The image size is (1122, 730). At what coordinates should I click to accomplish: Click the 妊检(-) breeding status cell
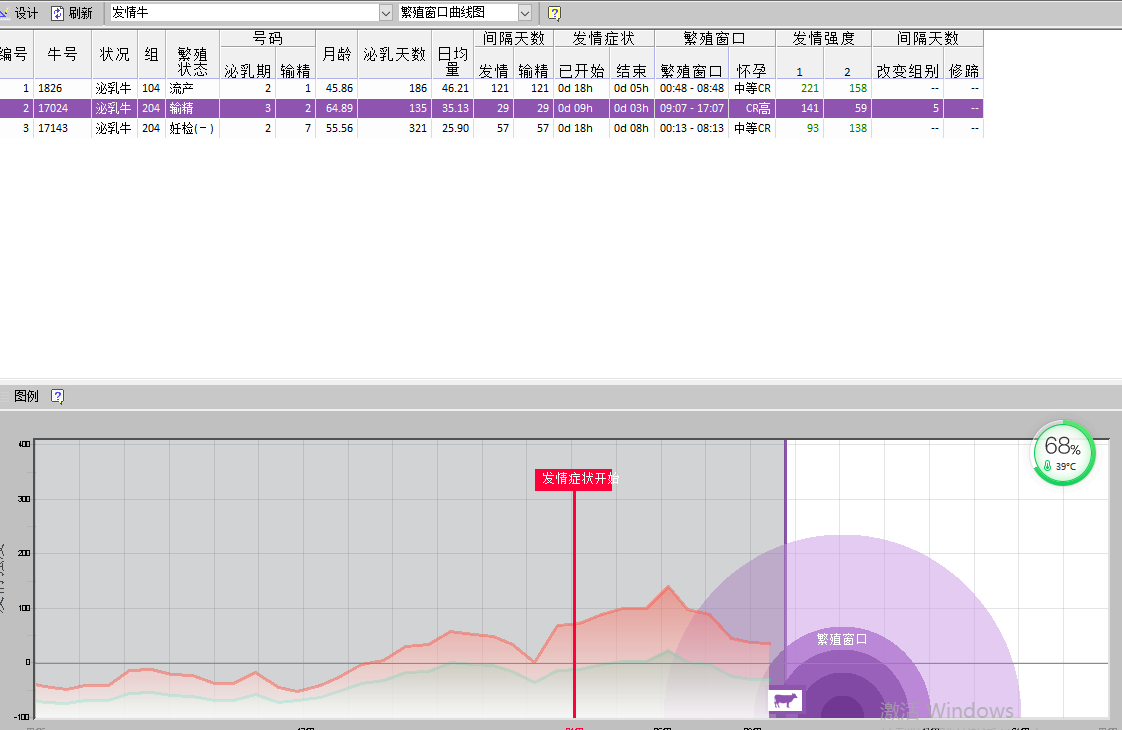pyautogui.click(x=192, y=128)
